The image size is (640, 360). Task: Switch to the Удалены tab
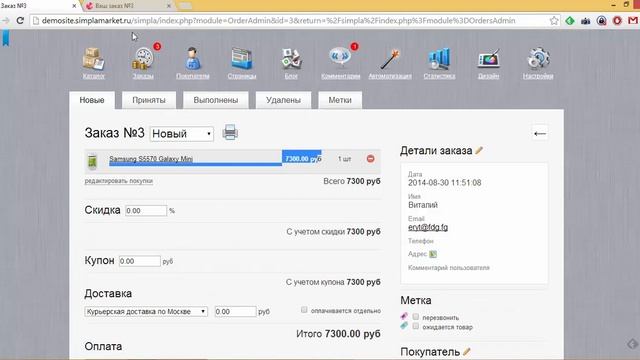click(283, 100)
